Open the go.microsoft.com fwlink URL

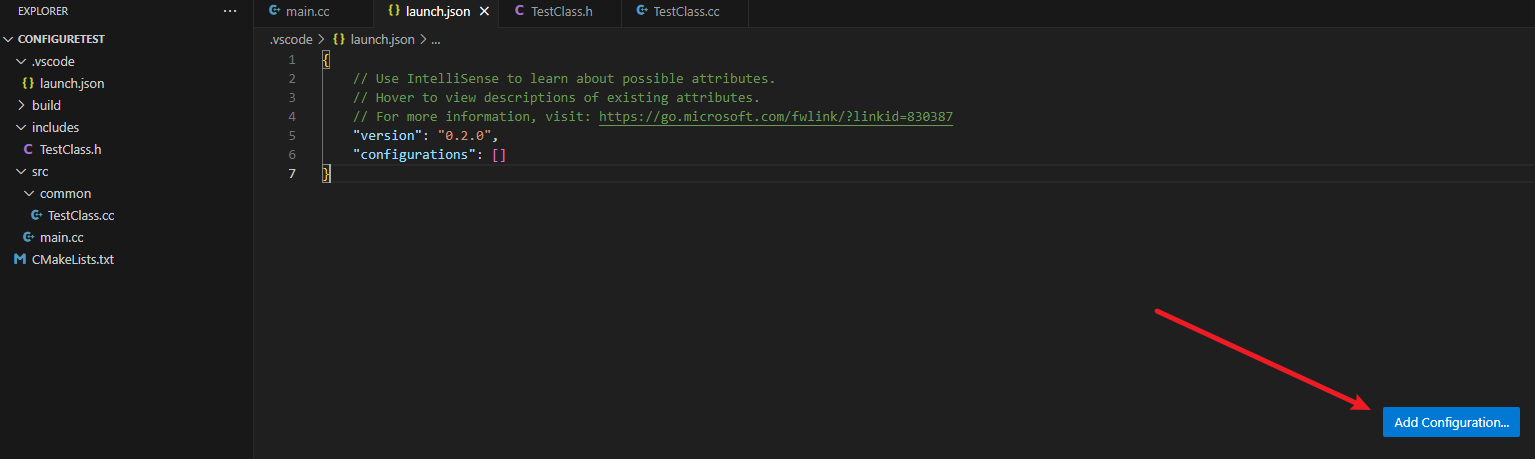tap(776, 117)
